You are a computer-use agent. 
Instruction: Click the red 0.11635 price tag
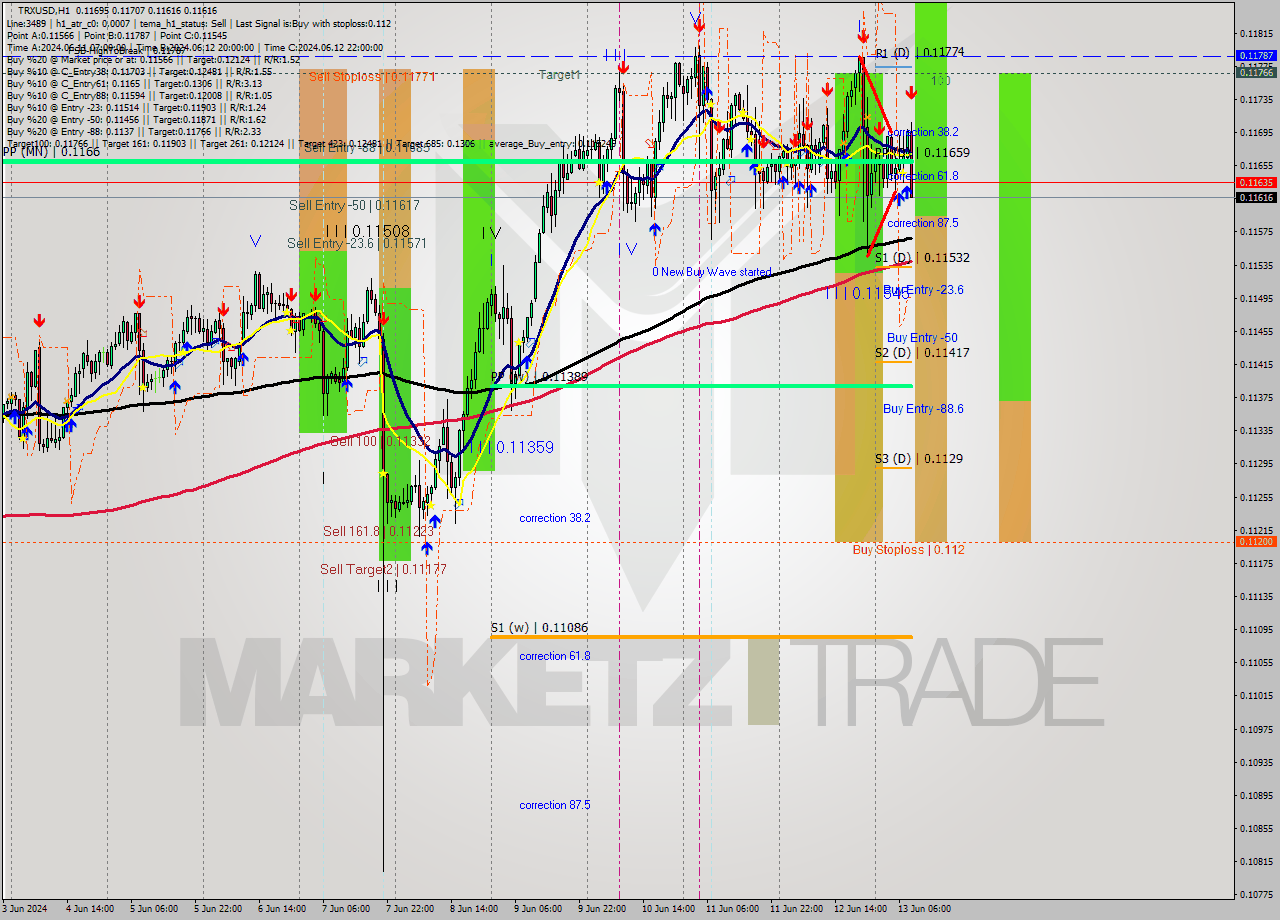tap(1257, 182)
